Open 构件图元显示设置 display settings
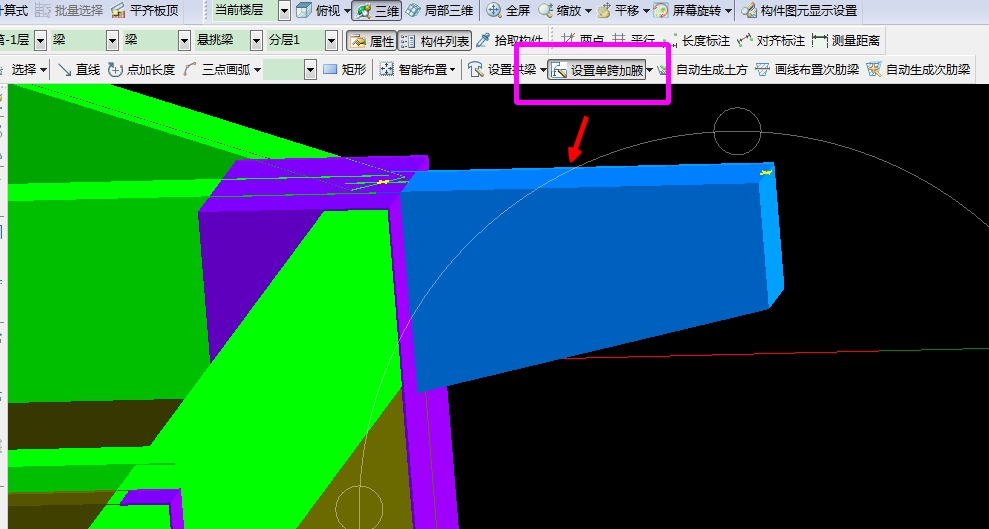Viewport: 989px width, 529px height. (x=800, y=10)
